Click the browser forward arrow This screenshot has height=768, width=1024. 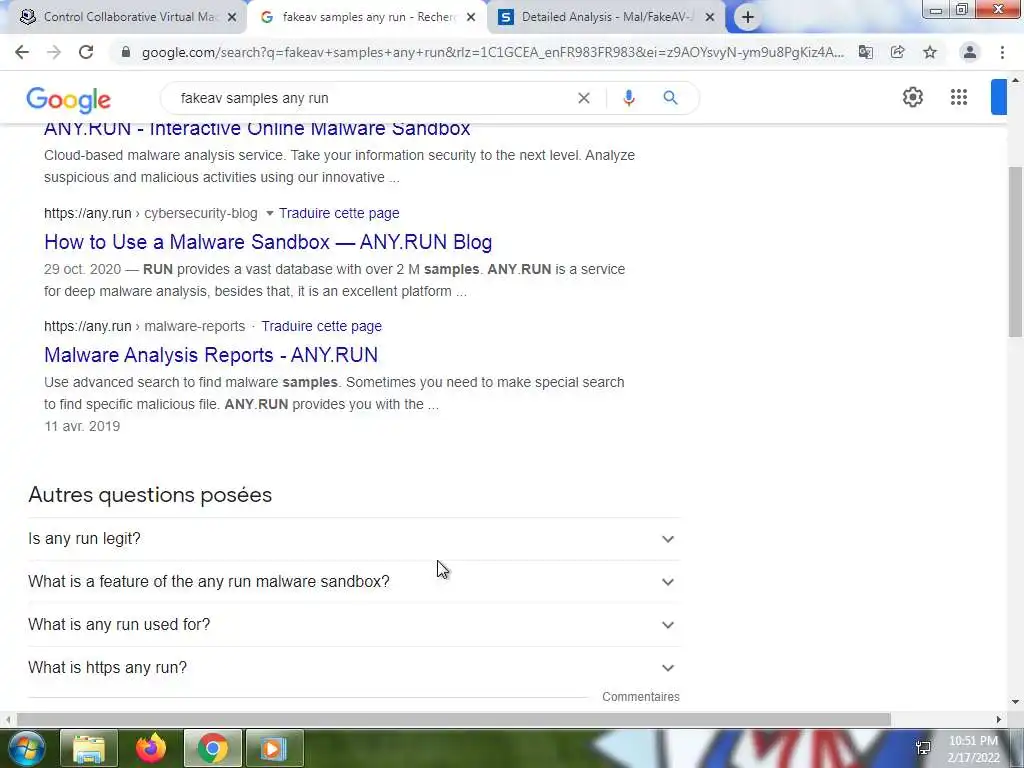54,52
